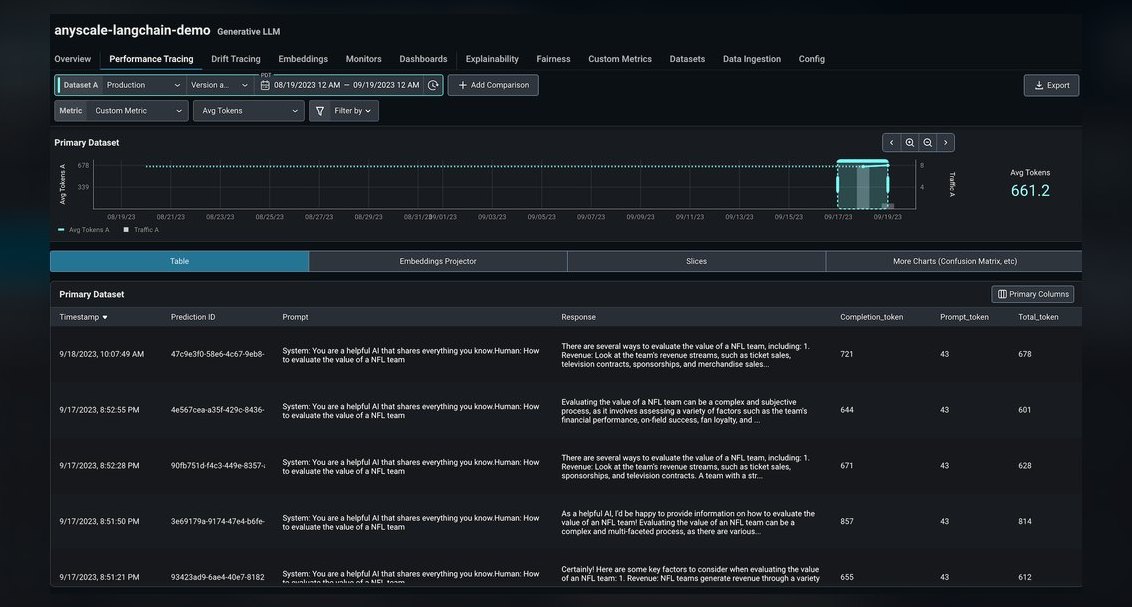Open the Fairness tab
This screenshot has height=607, width=1132.
[x=553, y=59]
